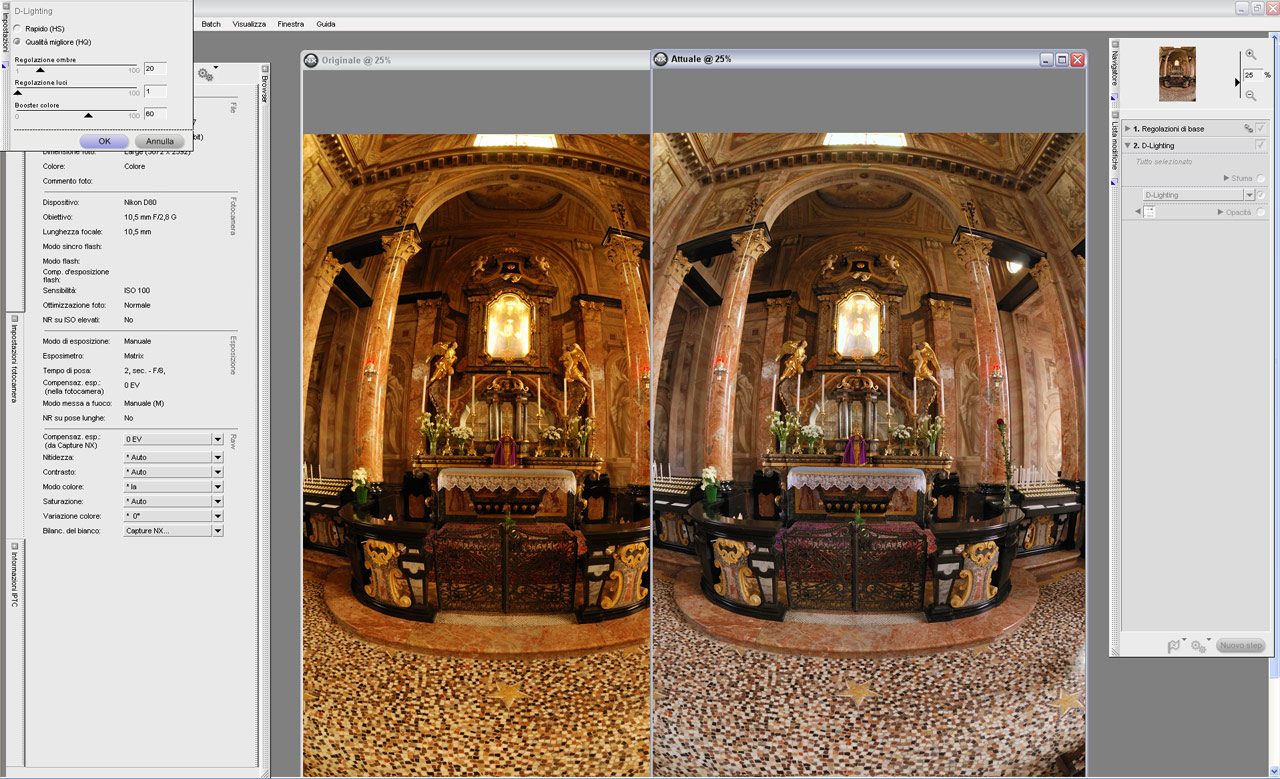1280x779 pixels.
Task: Open the Saturazione Auto dropdown
Action: point(173,501)
